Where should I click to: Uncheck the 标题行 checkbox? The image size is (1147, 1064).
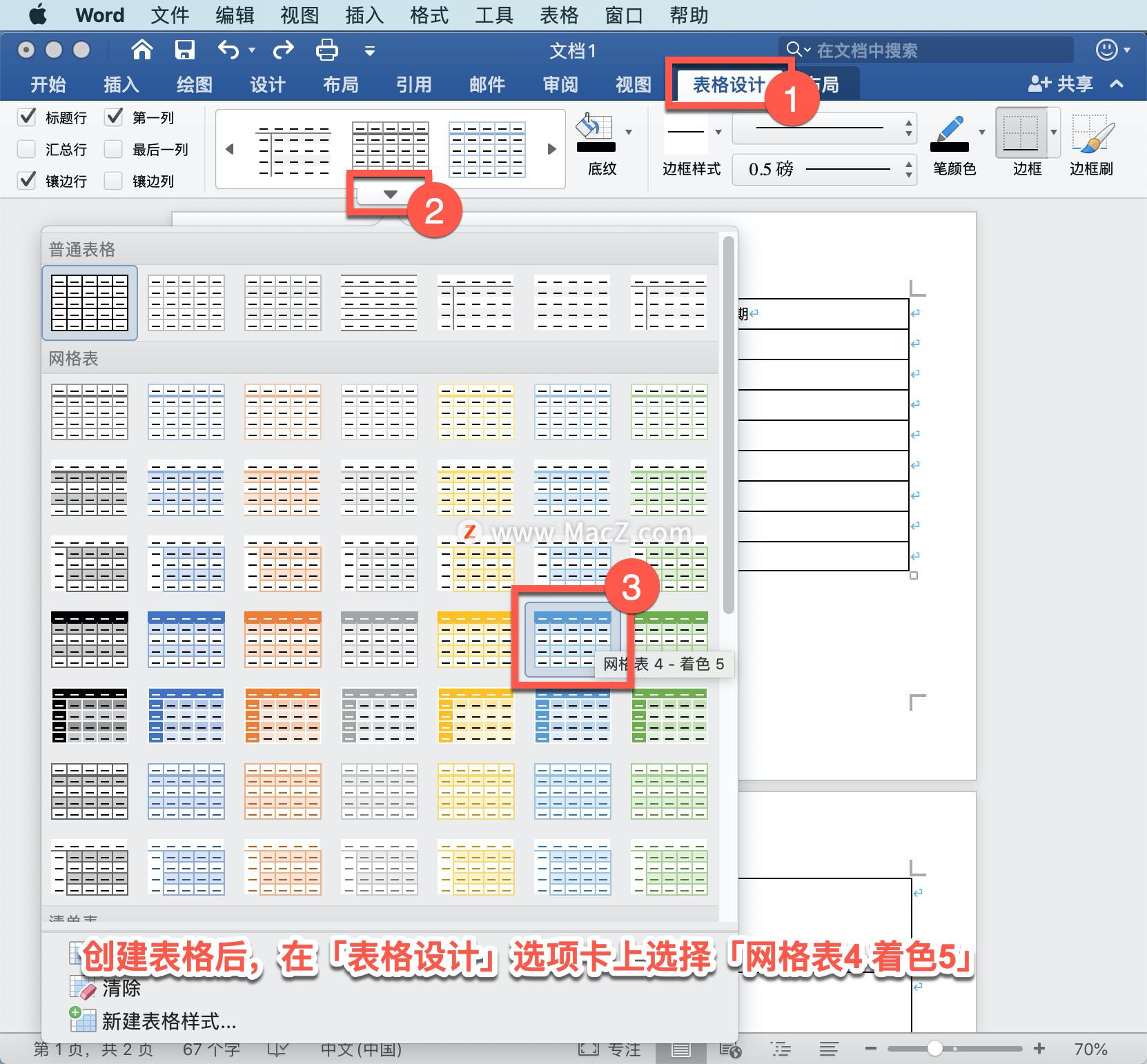click(x=27, y=116)
